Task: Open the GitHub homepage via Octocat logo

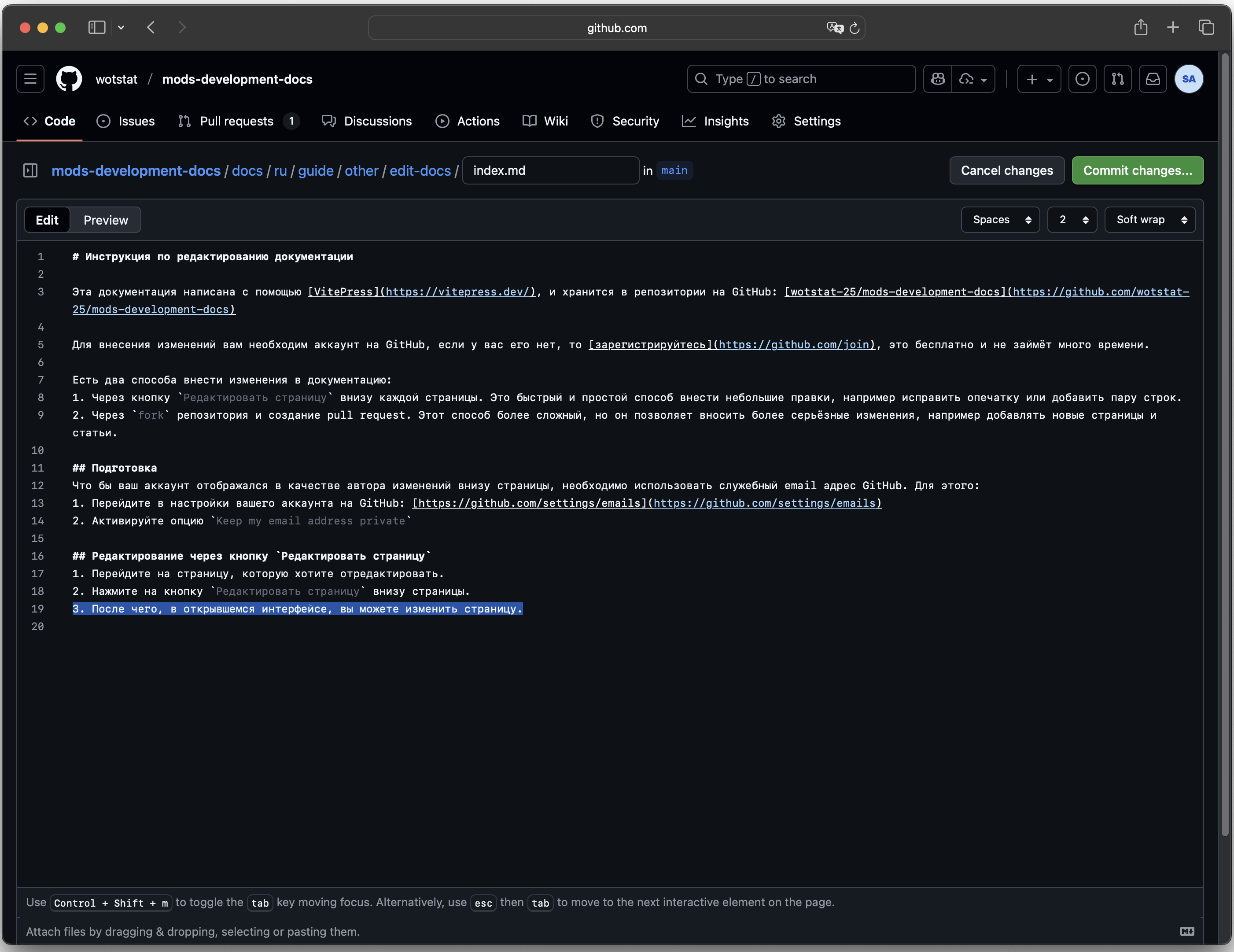Action: pyautogui.click(x=69, y=79)
